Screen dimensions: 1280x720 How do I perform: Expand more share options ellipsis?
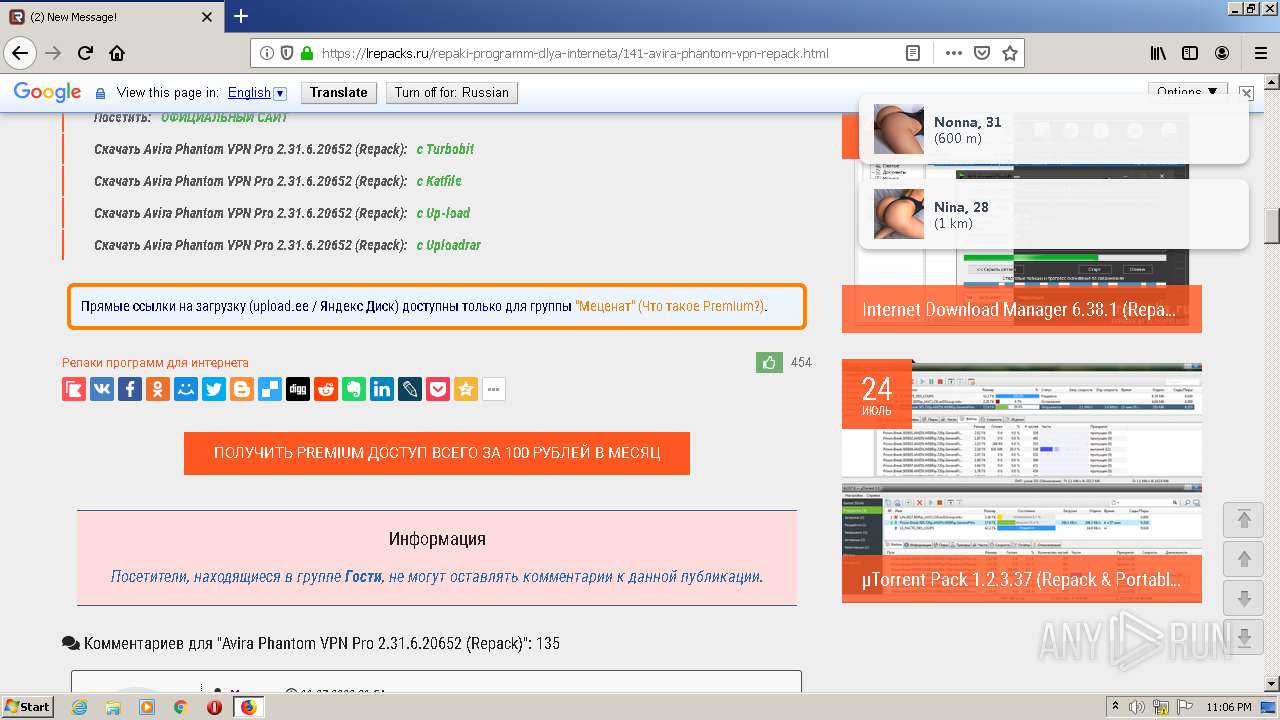pyautogui.click(x=494, y=389)
